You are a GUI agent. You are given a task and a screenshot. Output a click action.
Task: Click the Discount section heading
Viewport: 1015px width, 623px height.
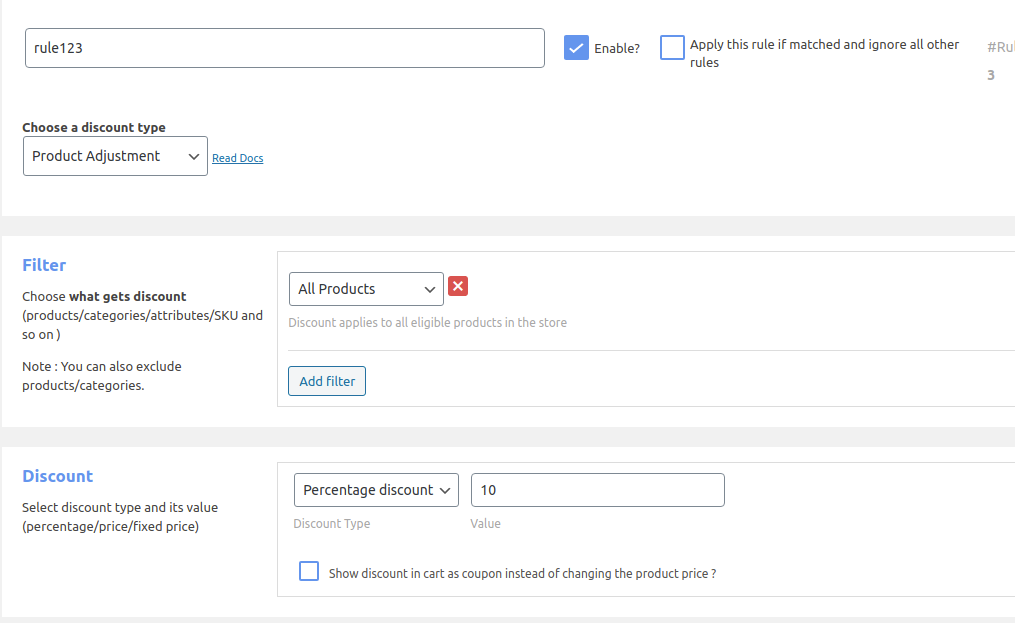point(57,476)
